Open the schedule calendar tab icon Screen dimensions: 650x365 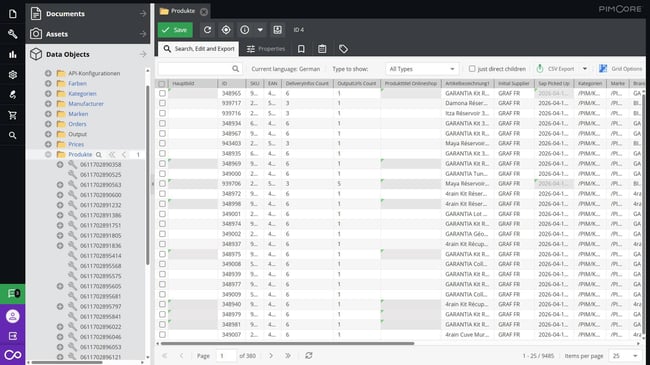[x=322, y=49]
